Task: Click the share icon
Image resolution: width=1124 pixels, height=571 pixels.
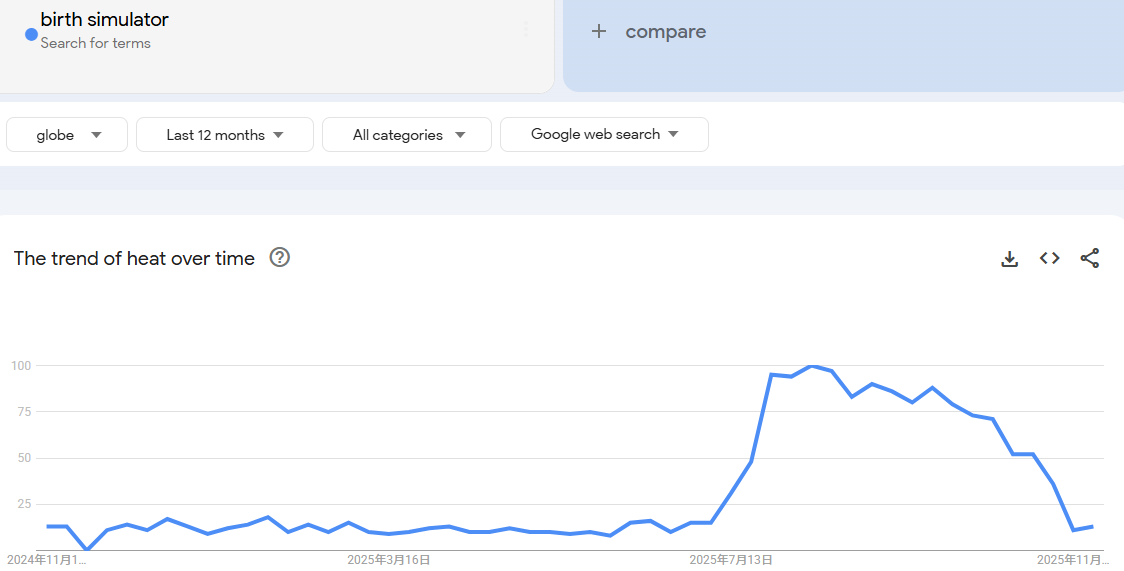Action: (1090, 258)
